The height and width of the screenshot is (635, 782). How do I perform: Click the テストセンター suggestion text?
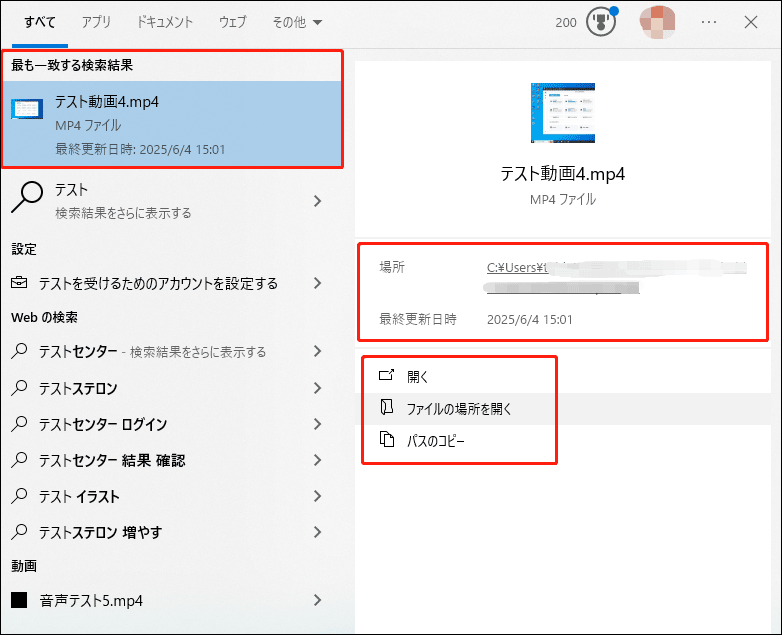click(x=78, y=351)
